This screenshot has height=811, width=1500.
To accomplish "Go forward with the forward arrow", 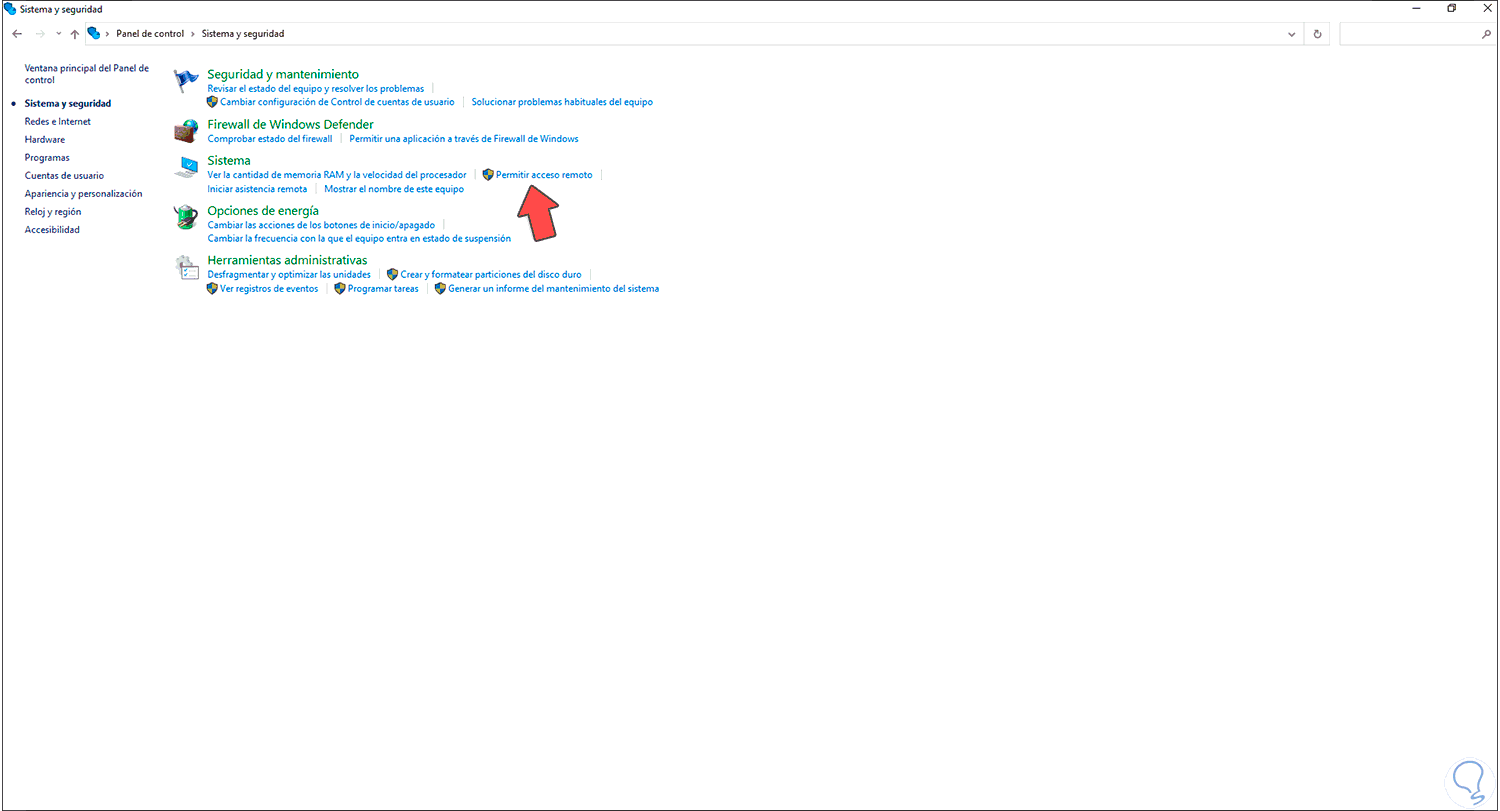I will [x=41, y=34].
